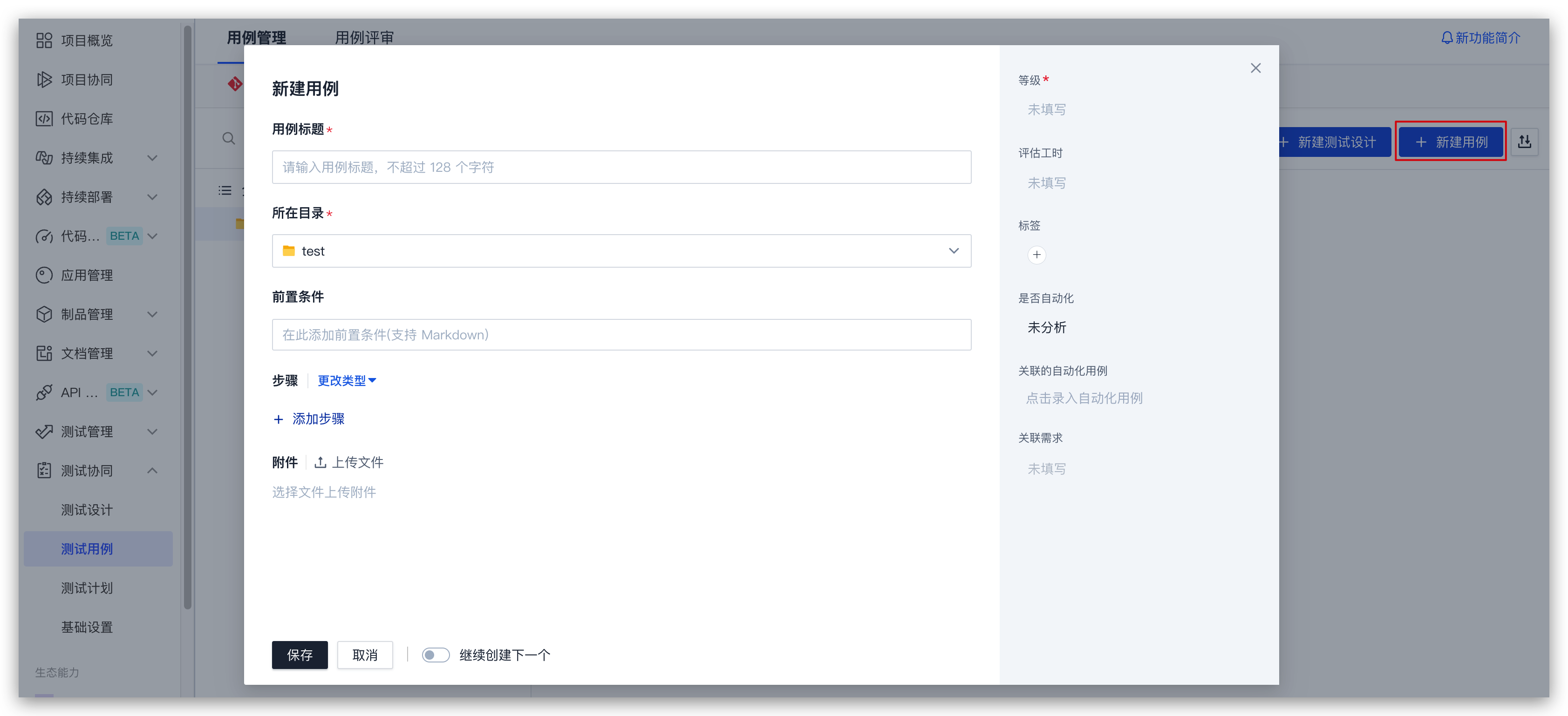
Task: Collapse the 测试协同 sidebar group
Action: click(x=153, y=471)
